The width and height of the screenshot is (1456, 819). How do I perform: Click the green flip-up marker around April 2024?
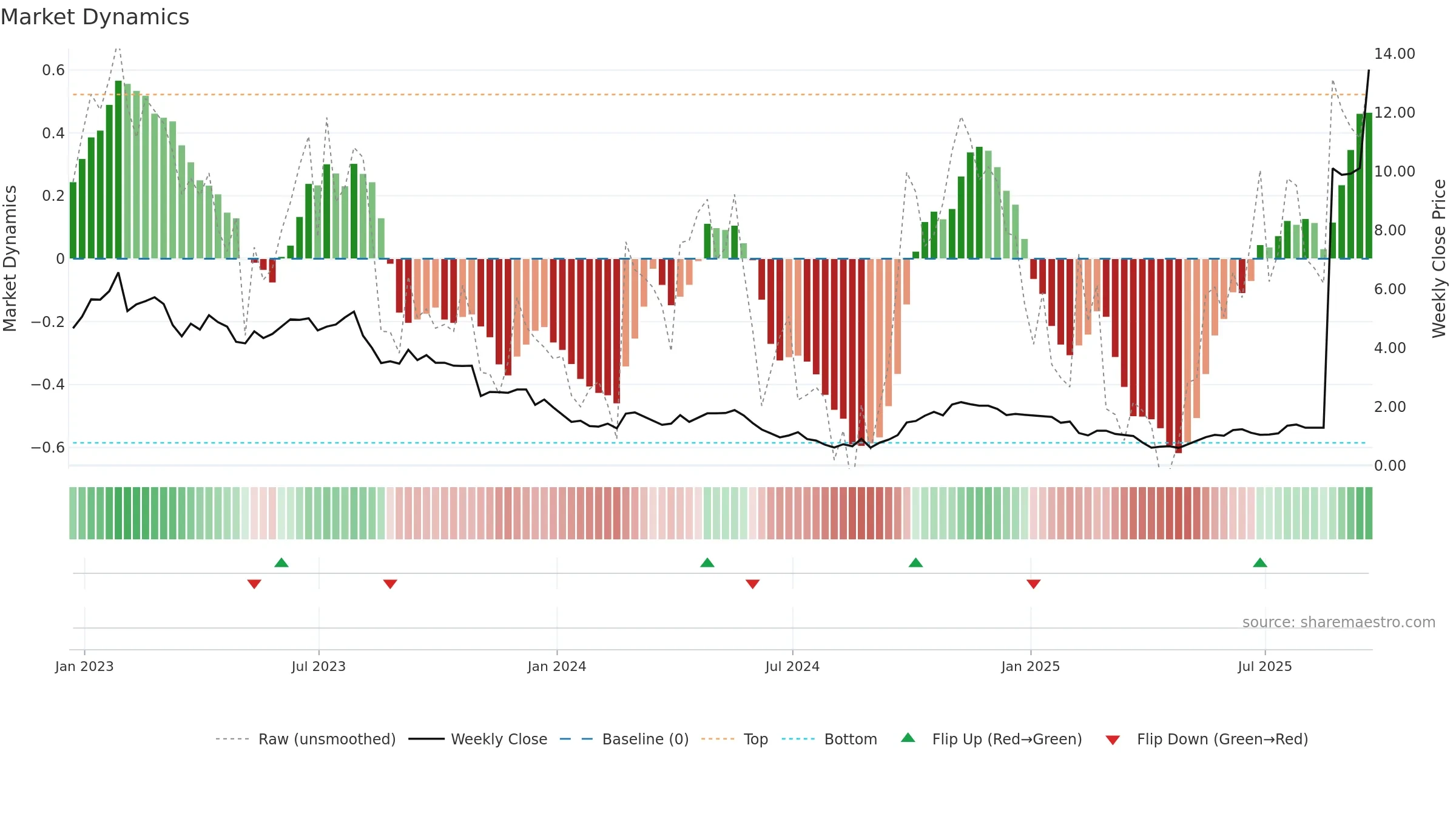point(707,562)
